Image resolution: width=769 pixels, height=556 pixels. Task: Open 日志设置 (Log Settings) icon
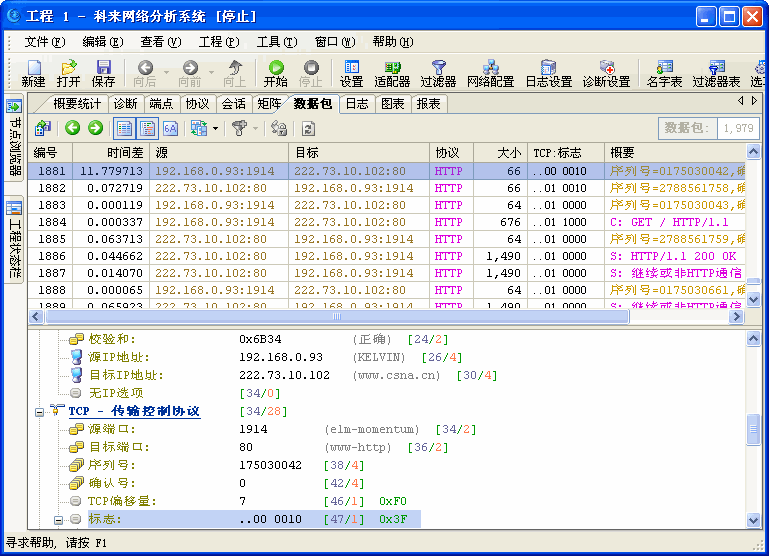pyautogui.click(x=548, y=72)
